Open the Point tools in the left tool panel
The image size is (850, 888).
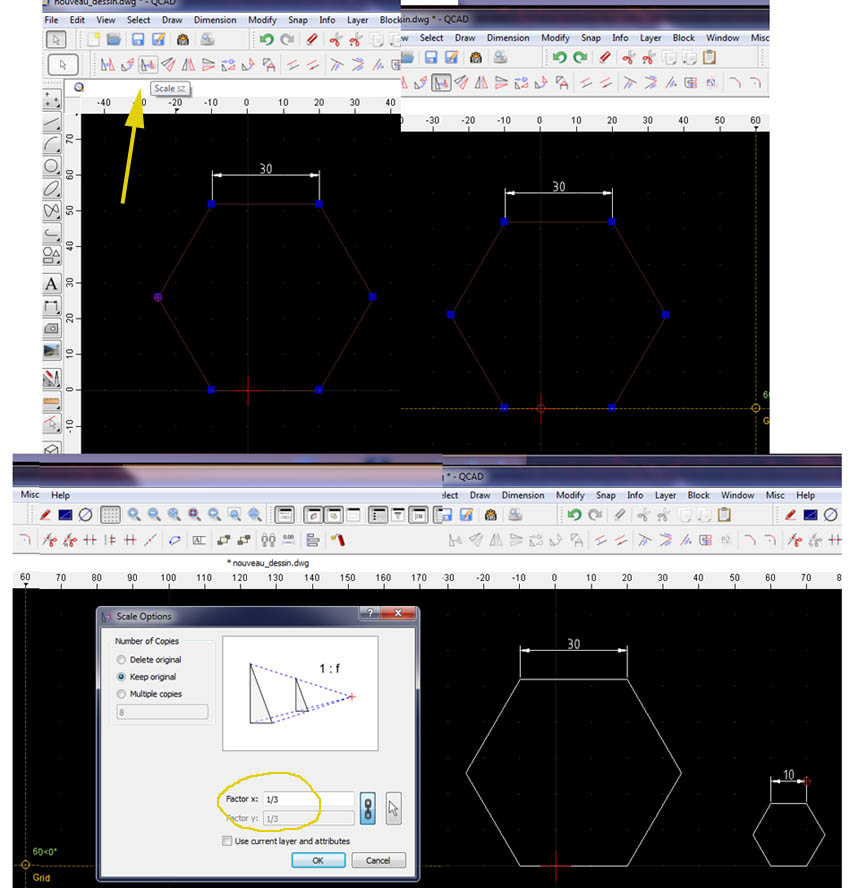pyautogui.click(x=52, y=100)
